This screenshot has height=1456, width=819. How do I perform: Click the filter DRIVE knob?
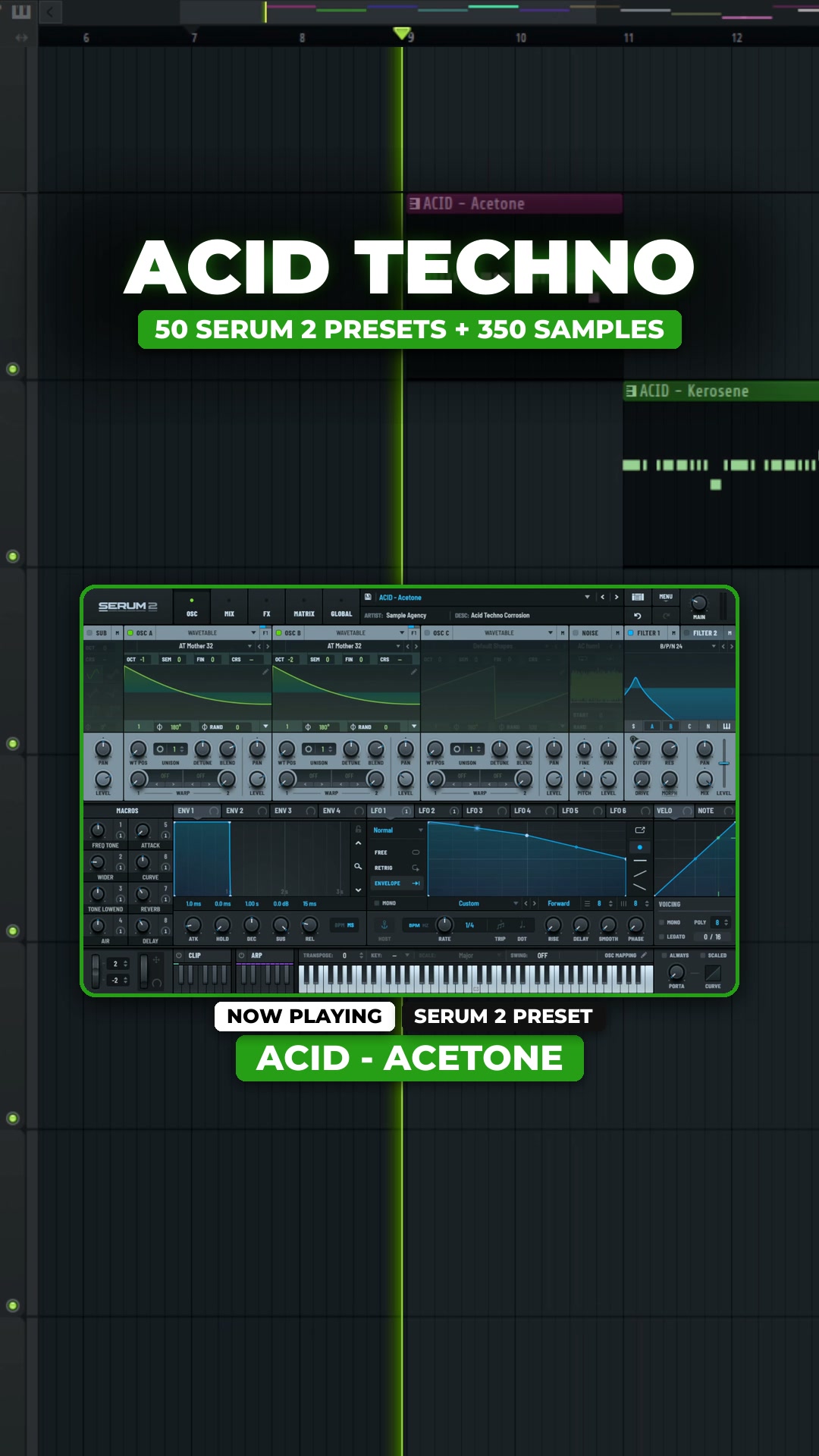click(x=642, y=780)
